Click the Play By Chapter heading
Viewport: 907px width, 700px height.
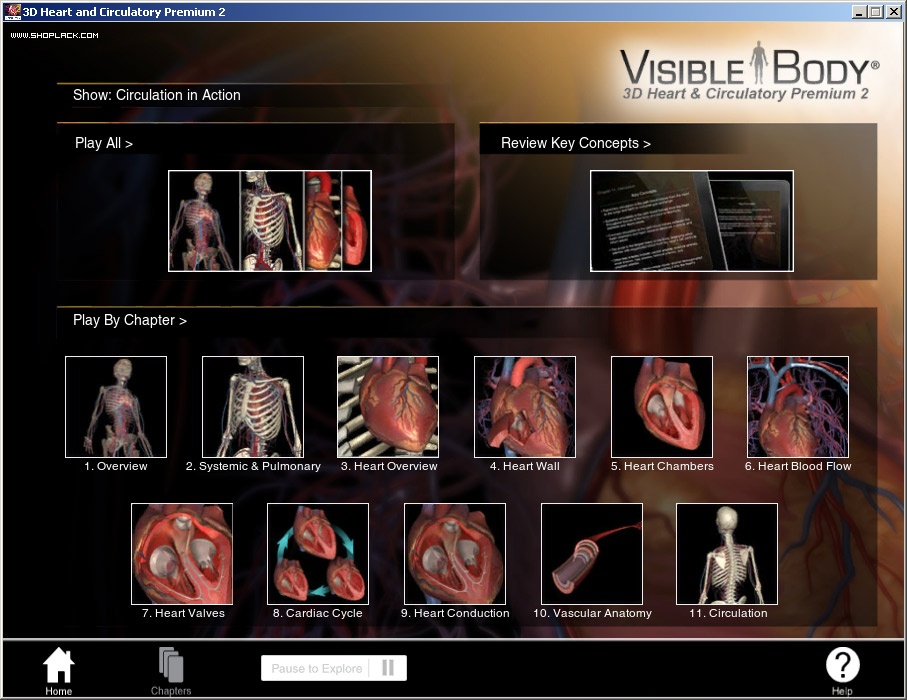pos(130,320)
